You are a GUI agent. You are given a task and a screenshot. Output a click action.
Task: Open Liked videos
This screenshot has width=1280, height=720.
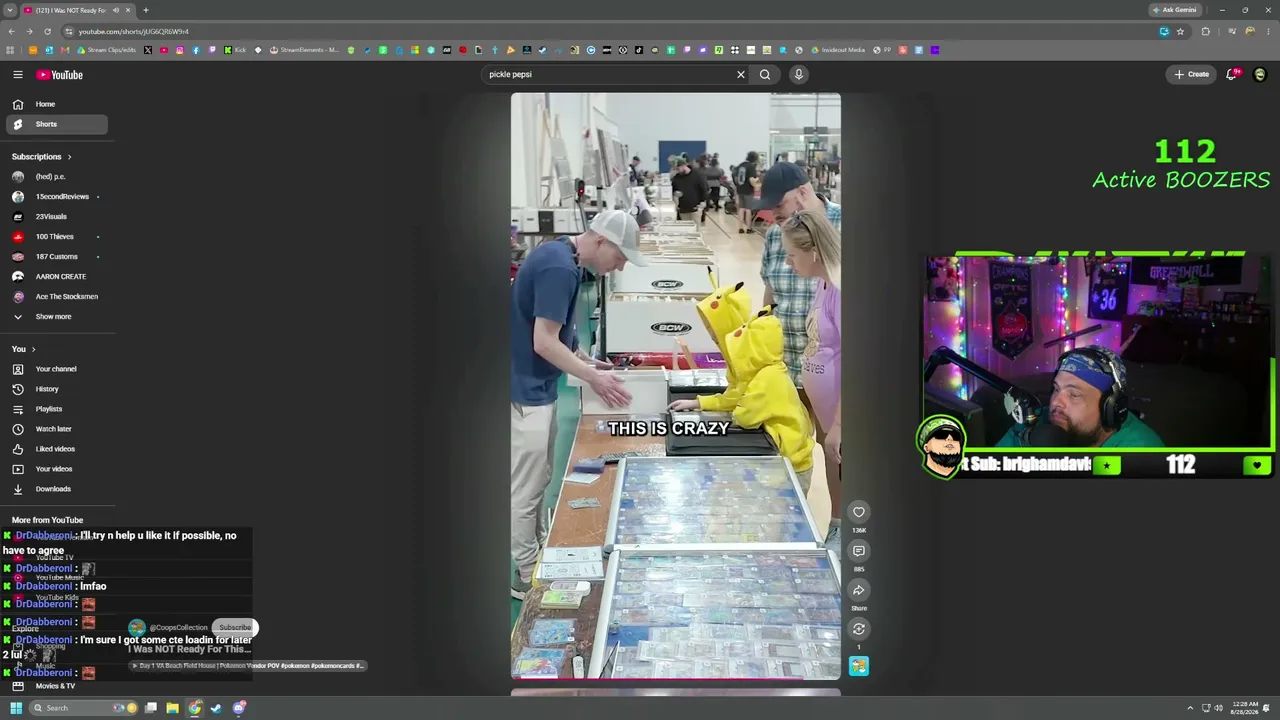56,449
